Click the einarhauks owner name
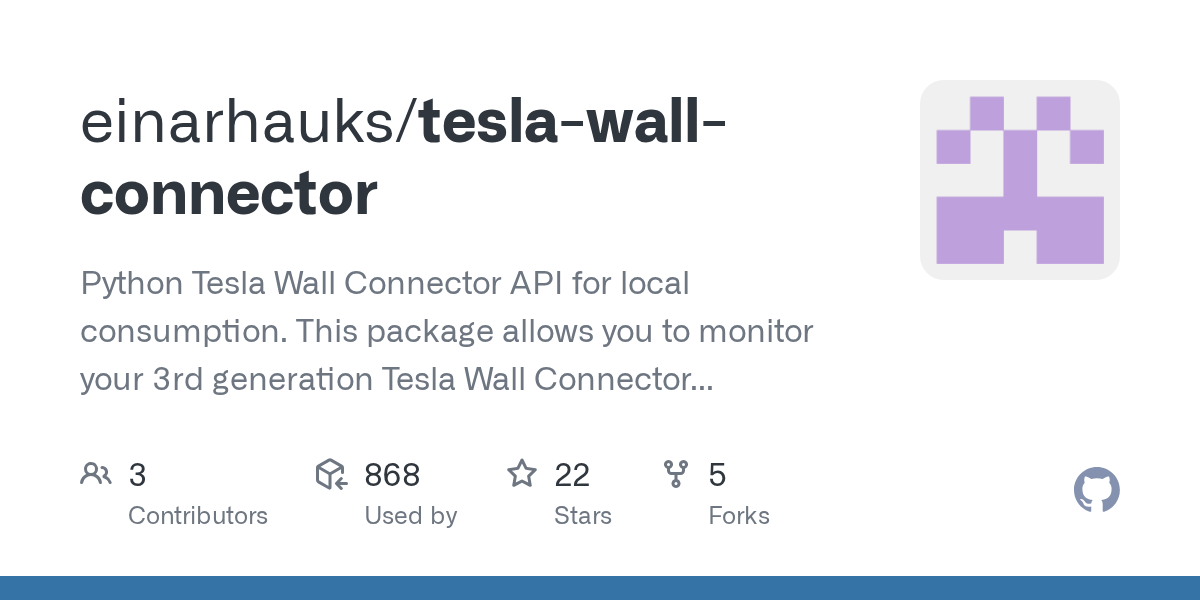 point(241,123)
